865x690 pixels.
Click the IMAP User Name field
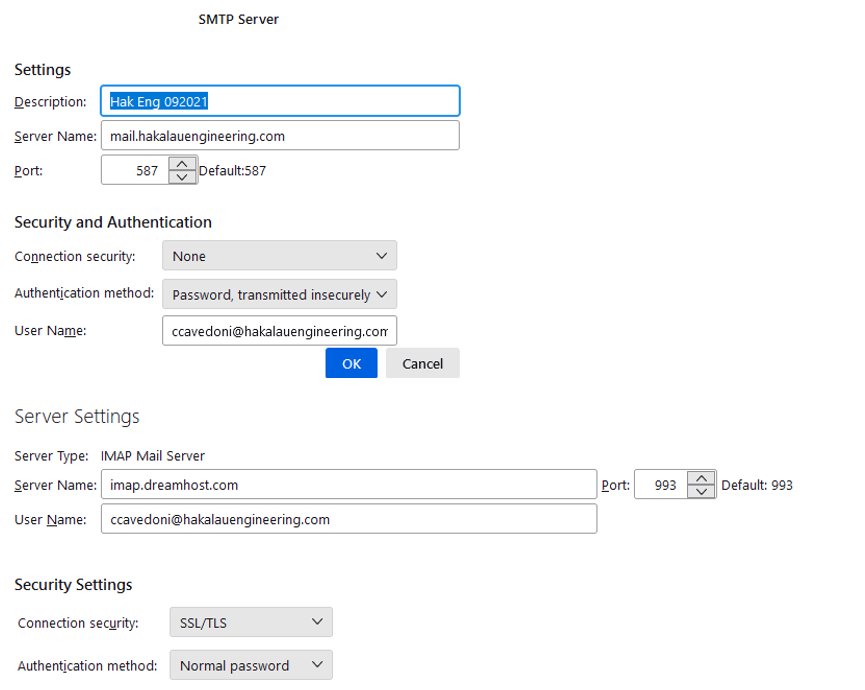pyautogui.click(x=348, y=519)
